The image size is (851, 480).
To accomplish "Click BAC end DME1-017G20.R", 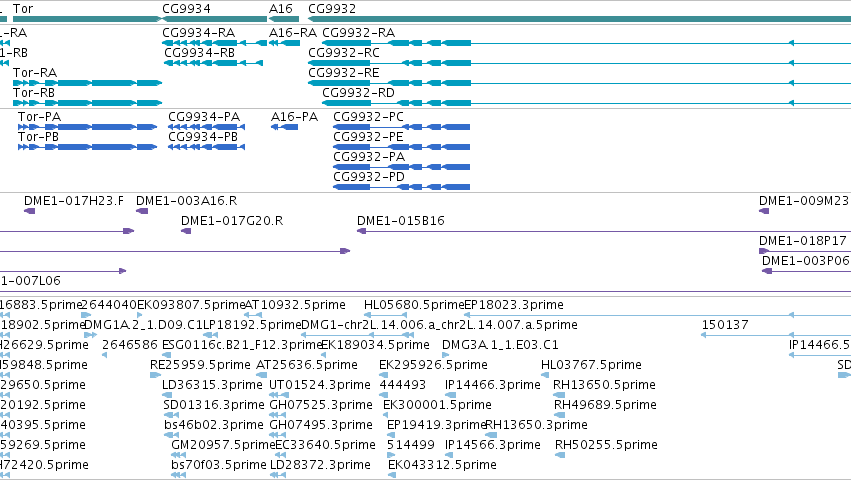I will pyautogui.click(x=232, y=221).
